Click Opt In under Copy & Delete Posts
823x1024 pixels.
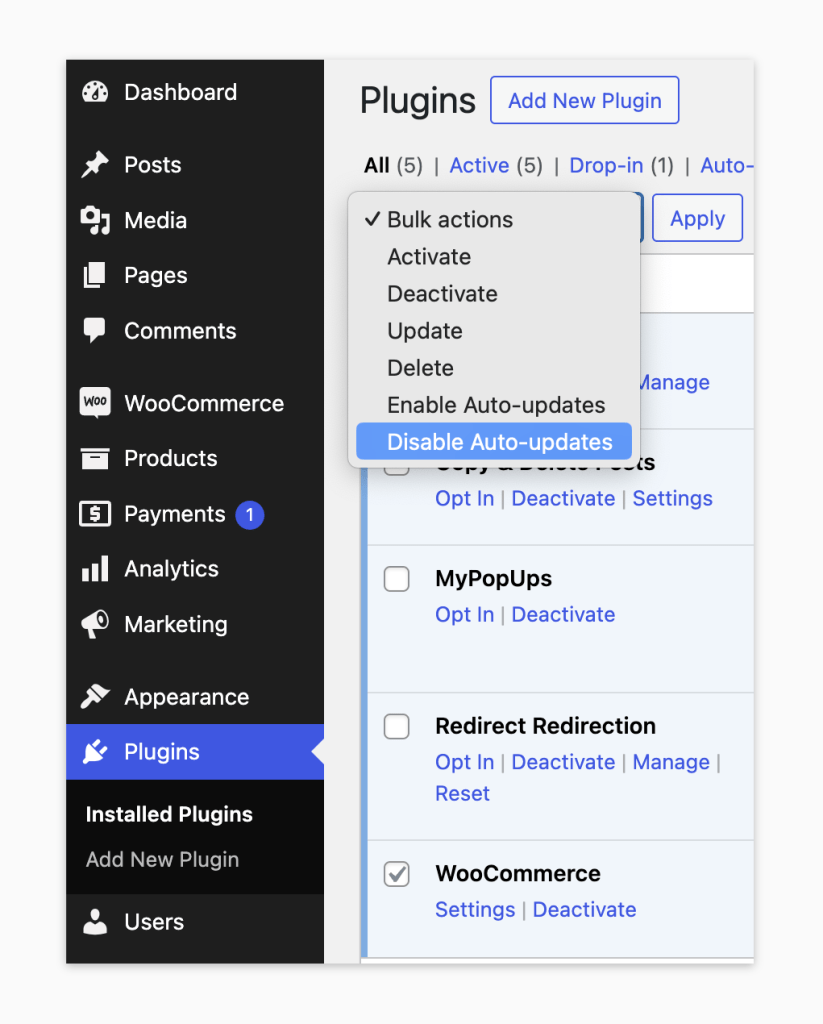click(464, 498)
